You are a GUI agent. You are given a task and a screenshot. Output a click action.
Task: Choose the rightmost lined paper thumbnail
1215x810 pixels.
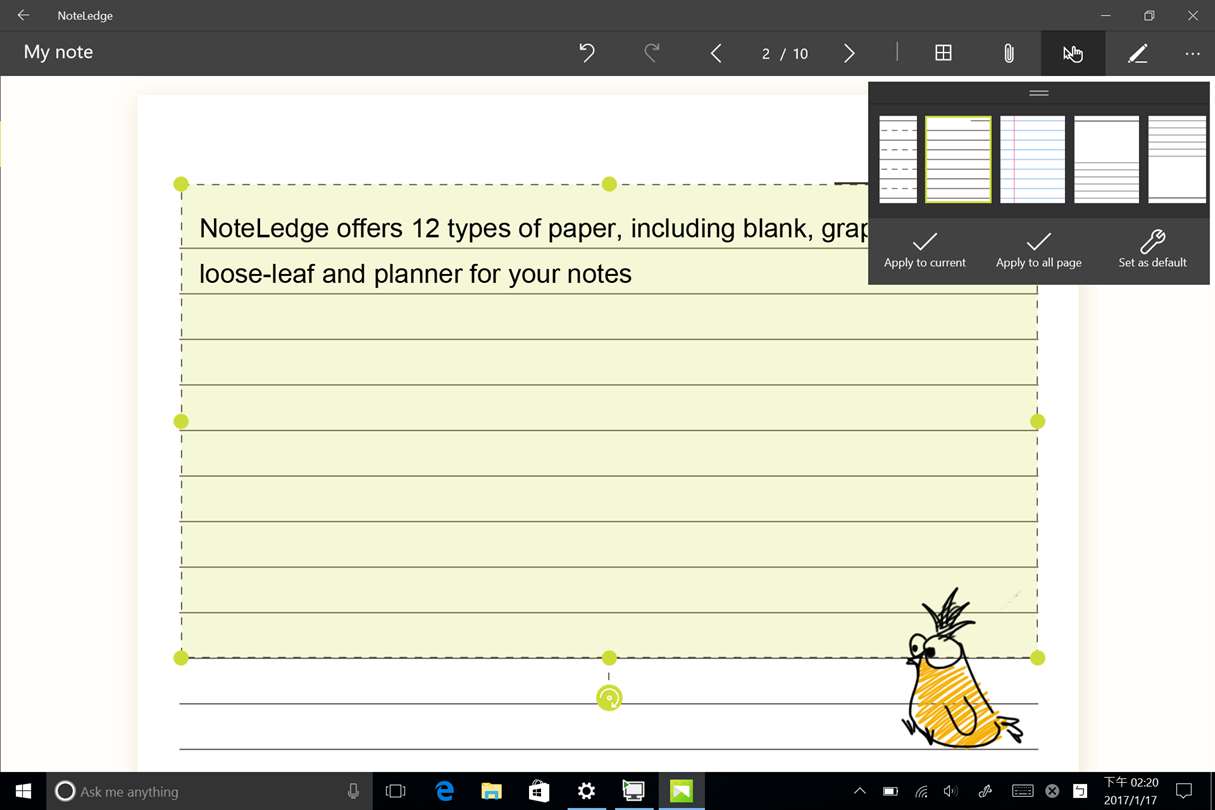(1177, 160)
